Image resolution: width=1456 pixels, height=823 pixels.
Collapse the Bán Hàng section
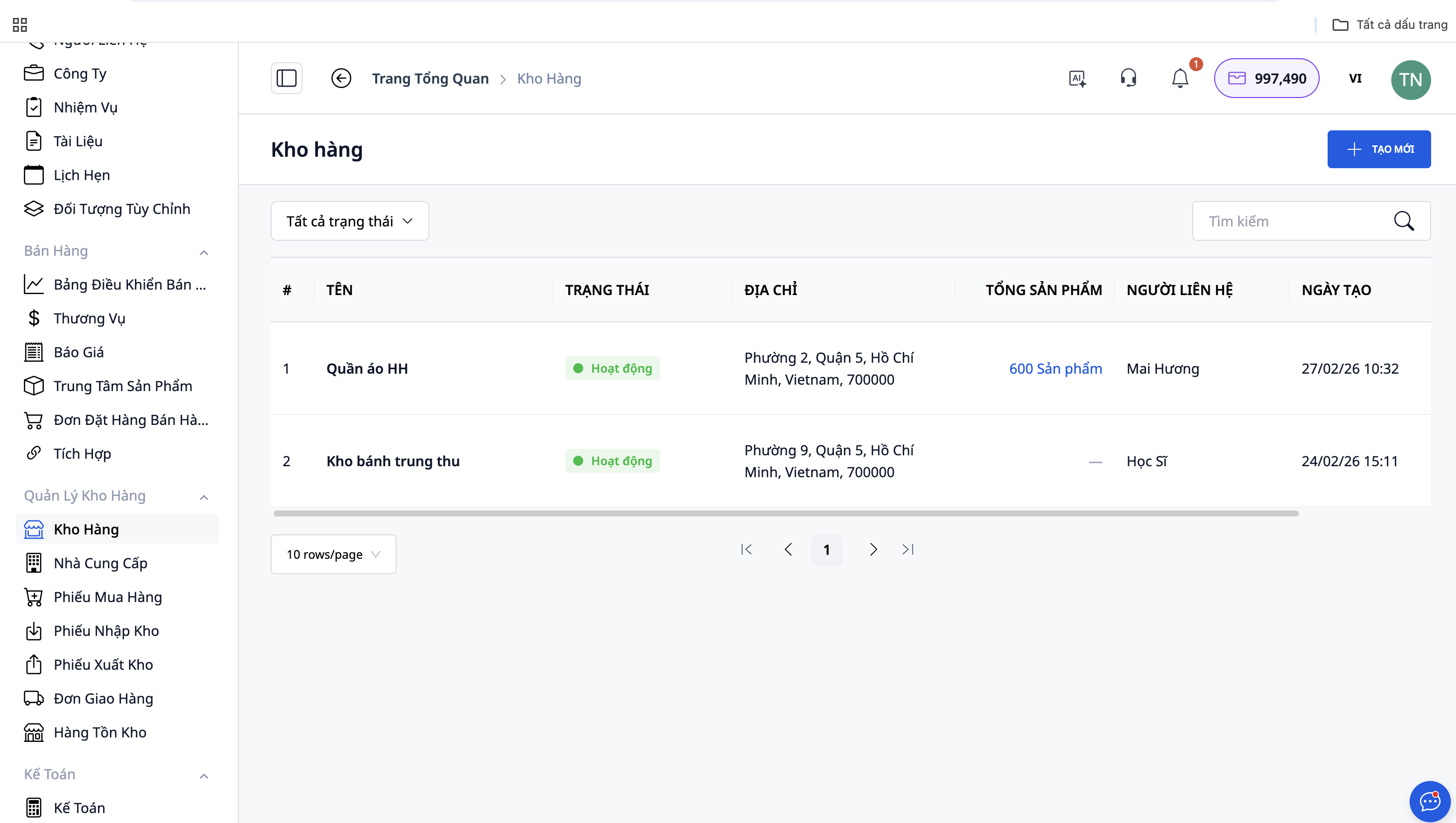[x=204, y=252]
